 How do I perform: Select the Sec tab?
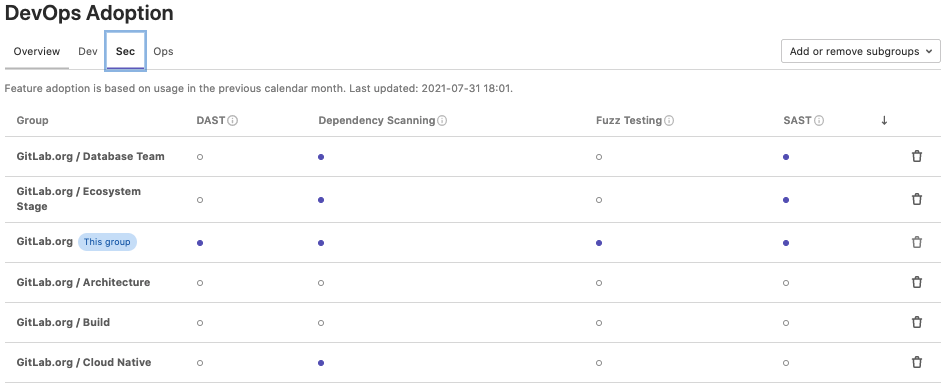[x=125, y=51]
